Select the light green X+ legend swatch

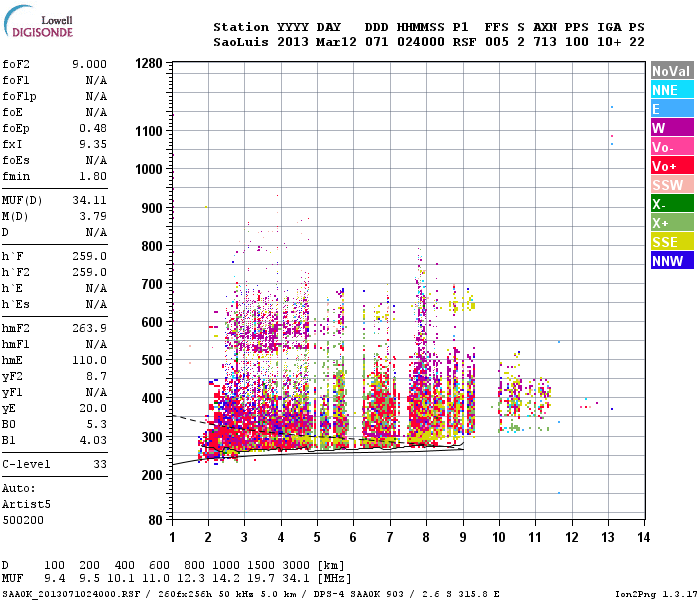coord(672,223)
